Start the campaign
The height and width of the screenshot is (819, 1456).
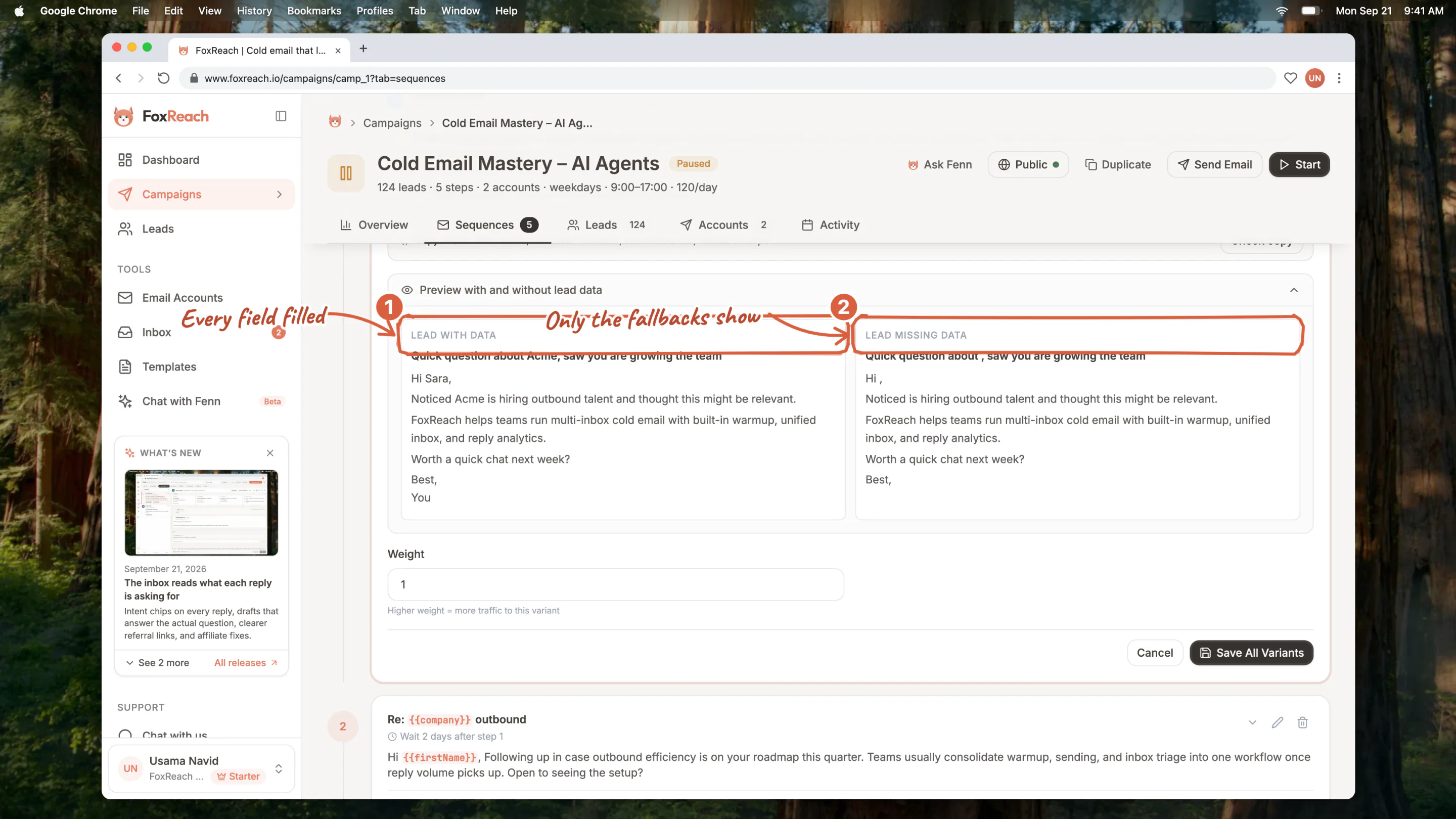(x=1299, y=164)
